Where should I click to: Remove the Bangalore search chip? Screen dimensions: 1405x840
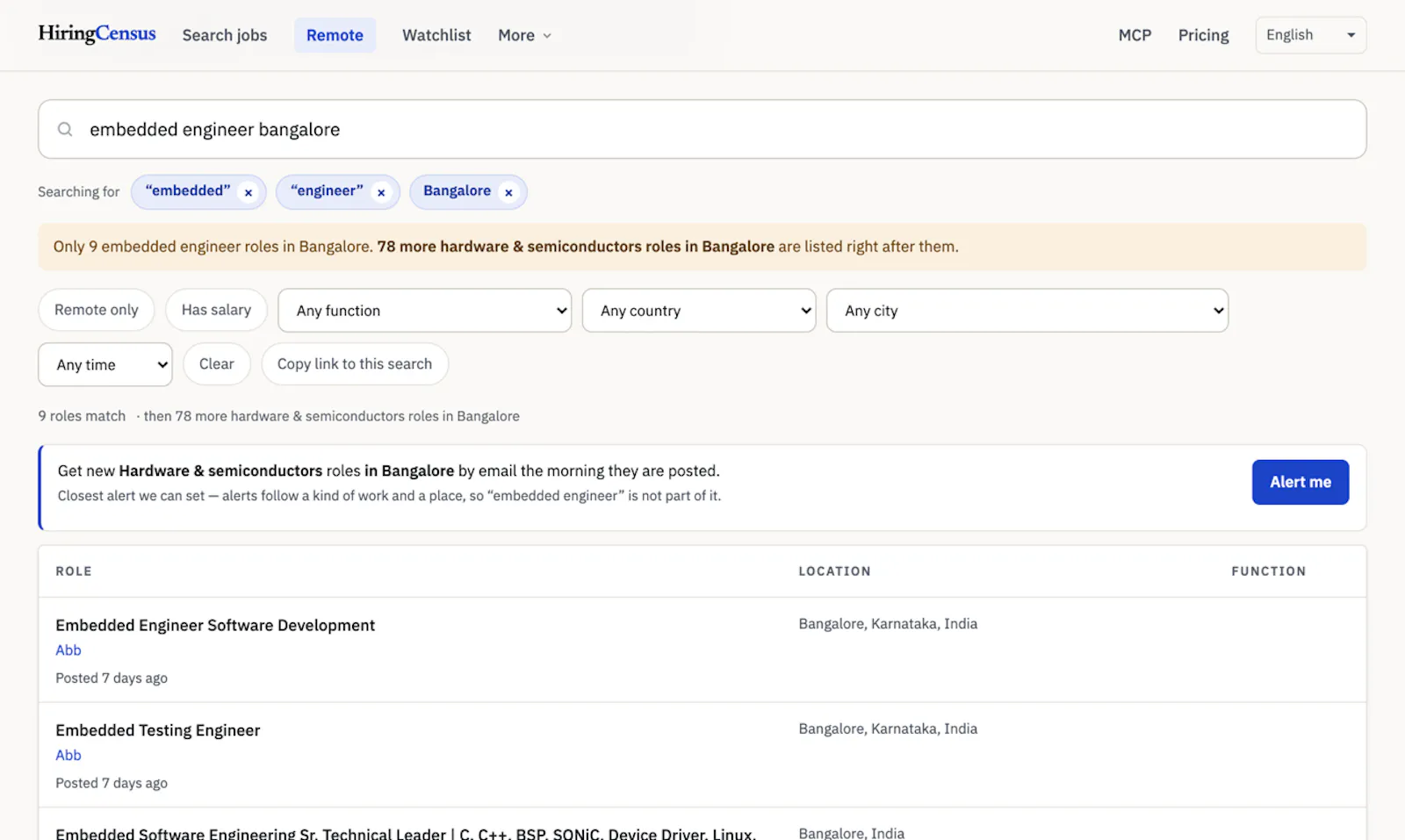508,192
